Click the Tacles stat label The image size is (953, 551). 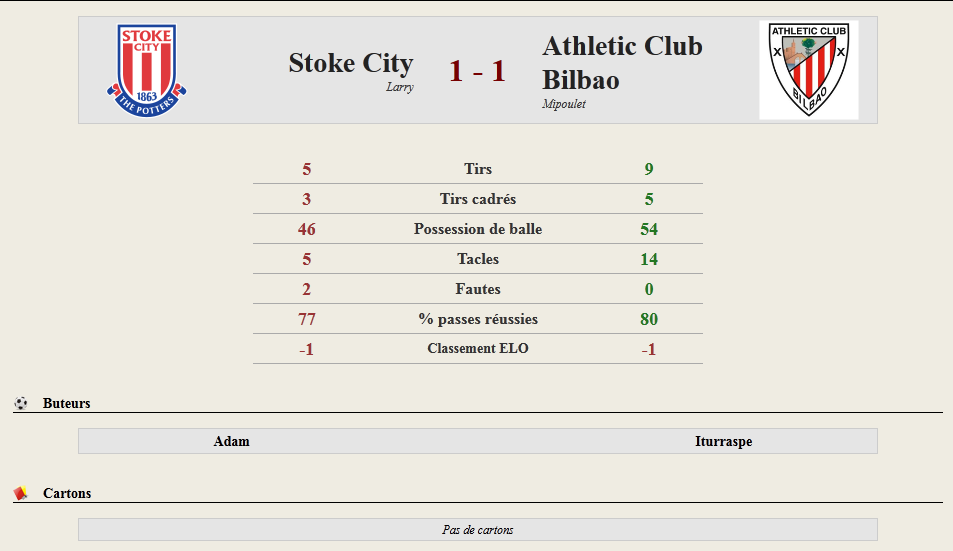[x=478, y=259]
